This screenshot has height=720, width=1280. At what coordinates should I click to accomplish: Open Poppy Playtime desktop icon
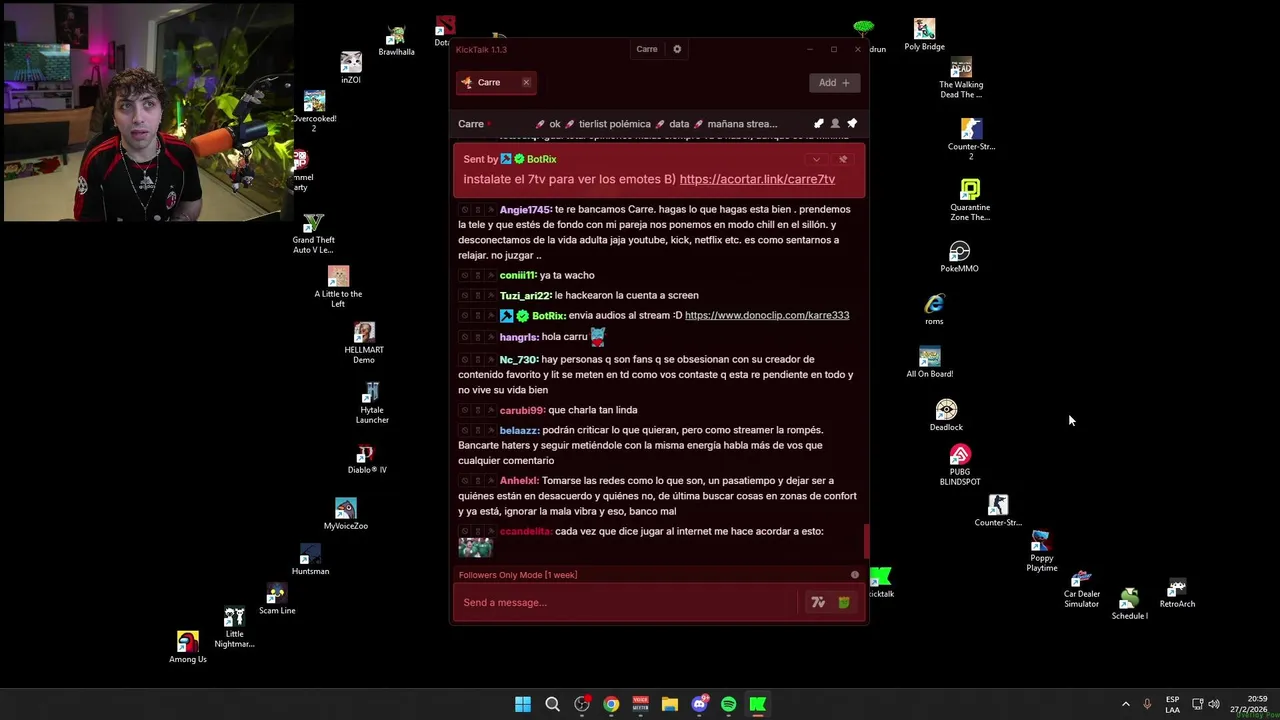1041,552
